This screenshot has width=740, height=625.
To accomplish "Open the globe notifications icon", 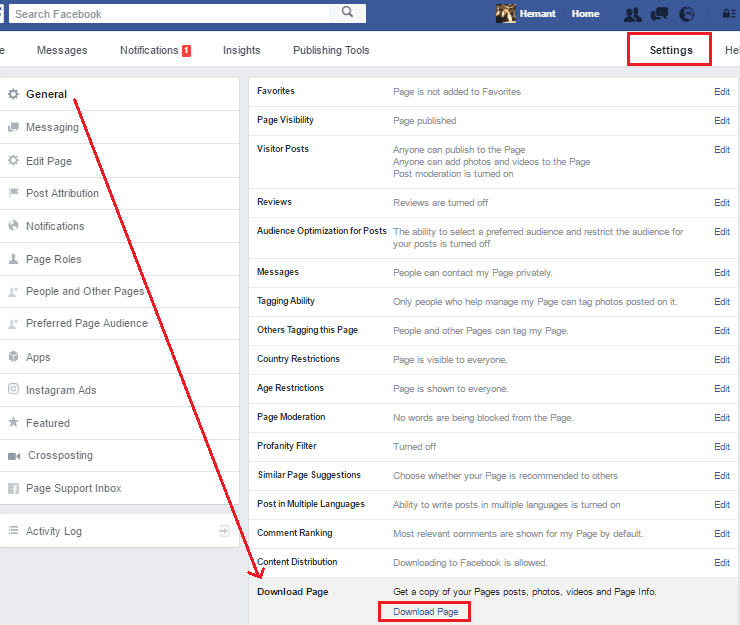I will point(687,14).
